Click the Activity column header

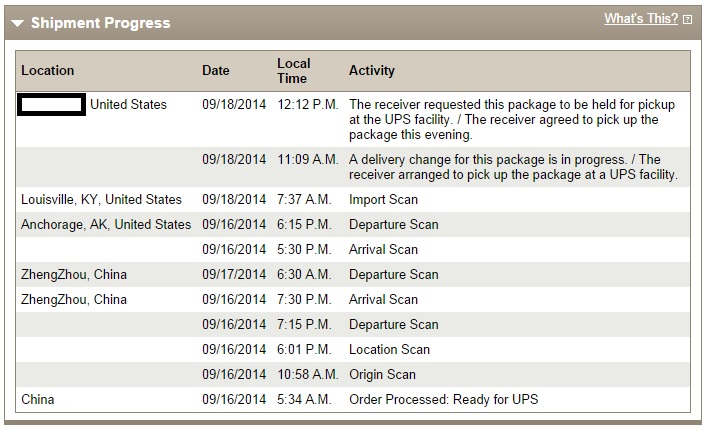click(x=371, y=70)
